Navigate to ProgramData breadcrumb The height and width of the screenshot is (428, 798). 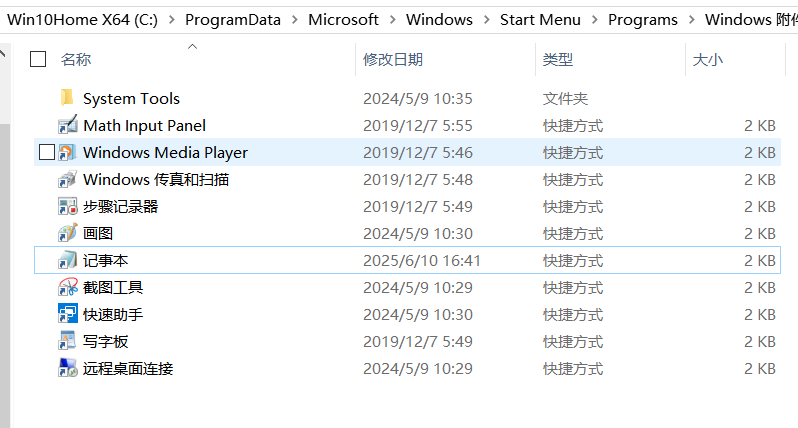233,20
